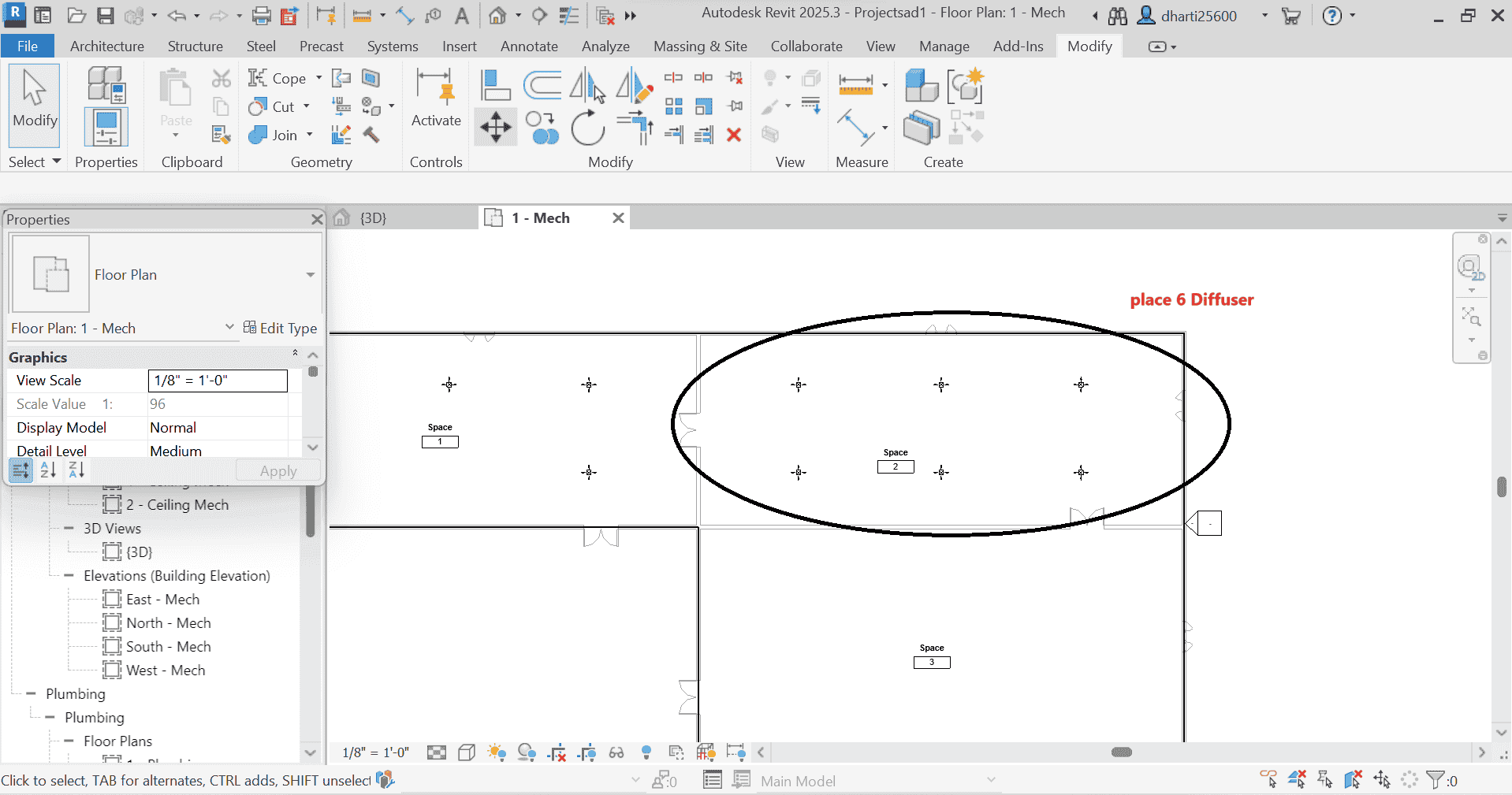Switch to the Systems ribbon tab

(392, 46)
